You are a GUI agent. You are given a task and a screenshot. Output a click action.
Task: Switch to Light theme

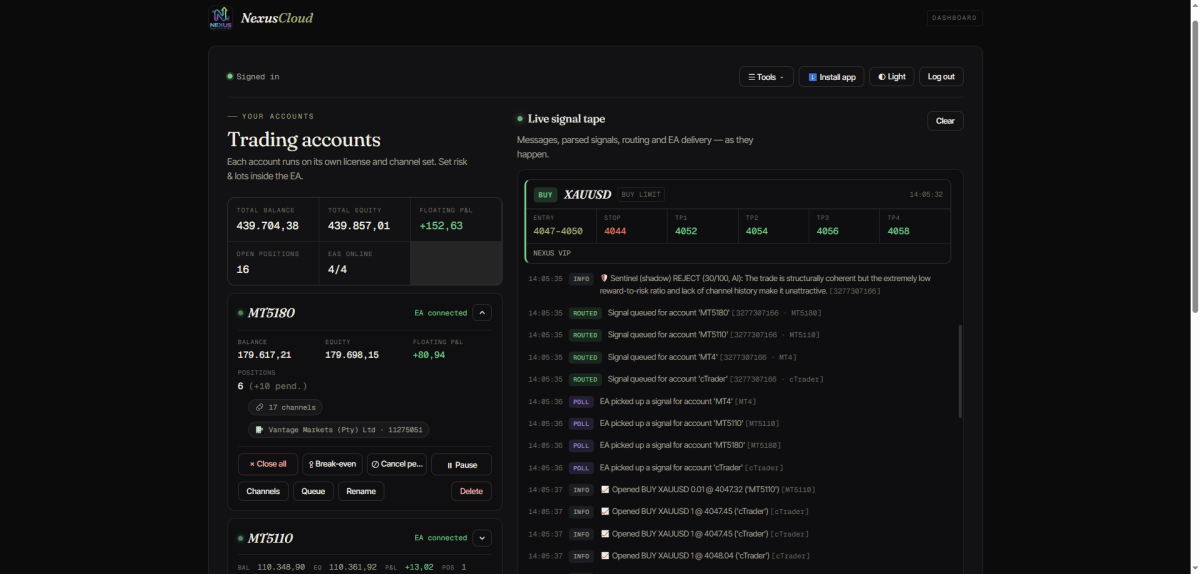(891, 77)
